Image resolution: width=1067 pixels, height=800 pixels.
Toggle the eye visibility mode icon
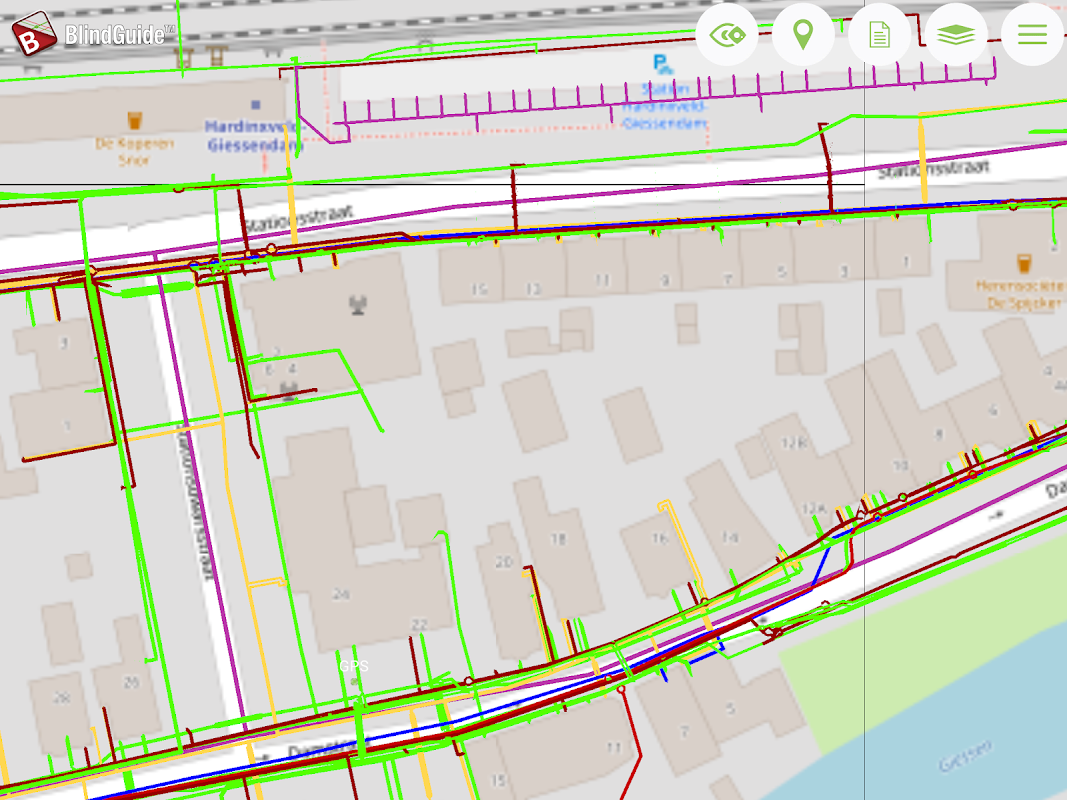(x=726, y=35)
